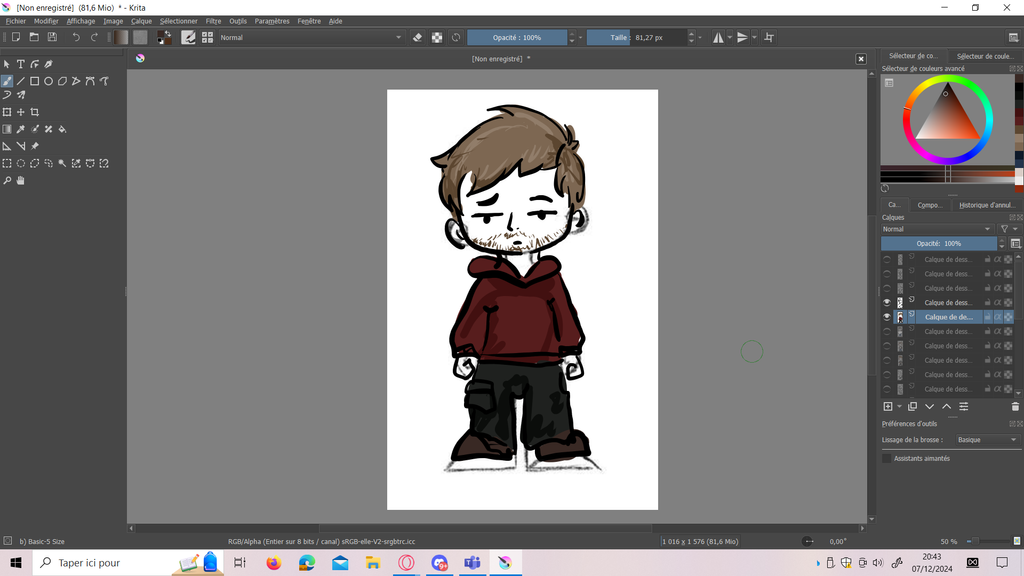
Task: Delete layer with trash icon
Action: (x=1015, y=407)
